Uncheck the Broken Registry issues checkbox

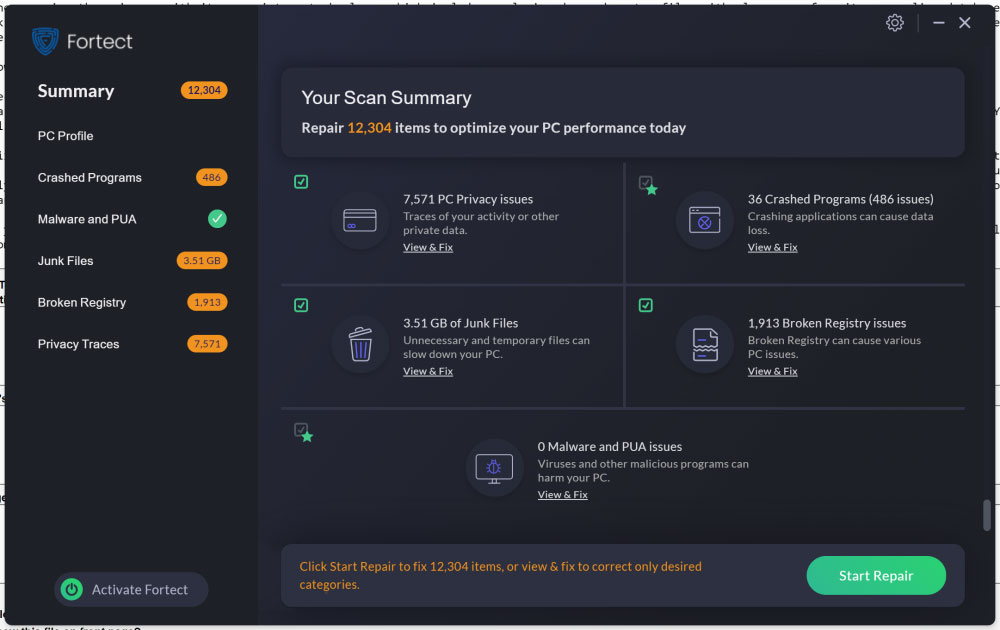[x=645, y=305]
